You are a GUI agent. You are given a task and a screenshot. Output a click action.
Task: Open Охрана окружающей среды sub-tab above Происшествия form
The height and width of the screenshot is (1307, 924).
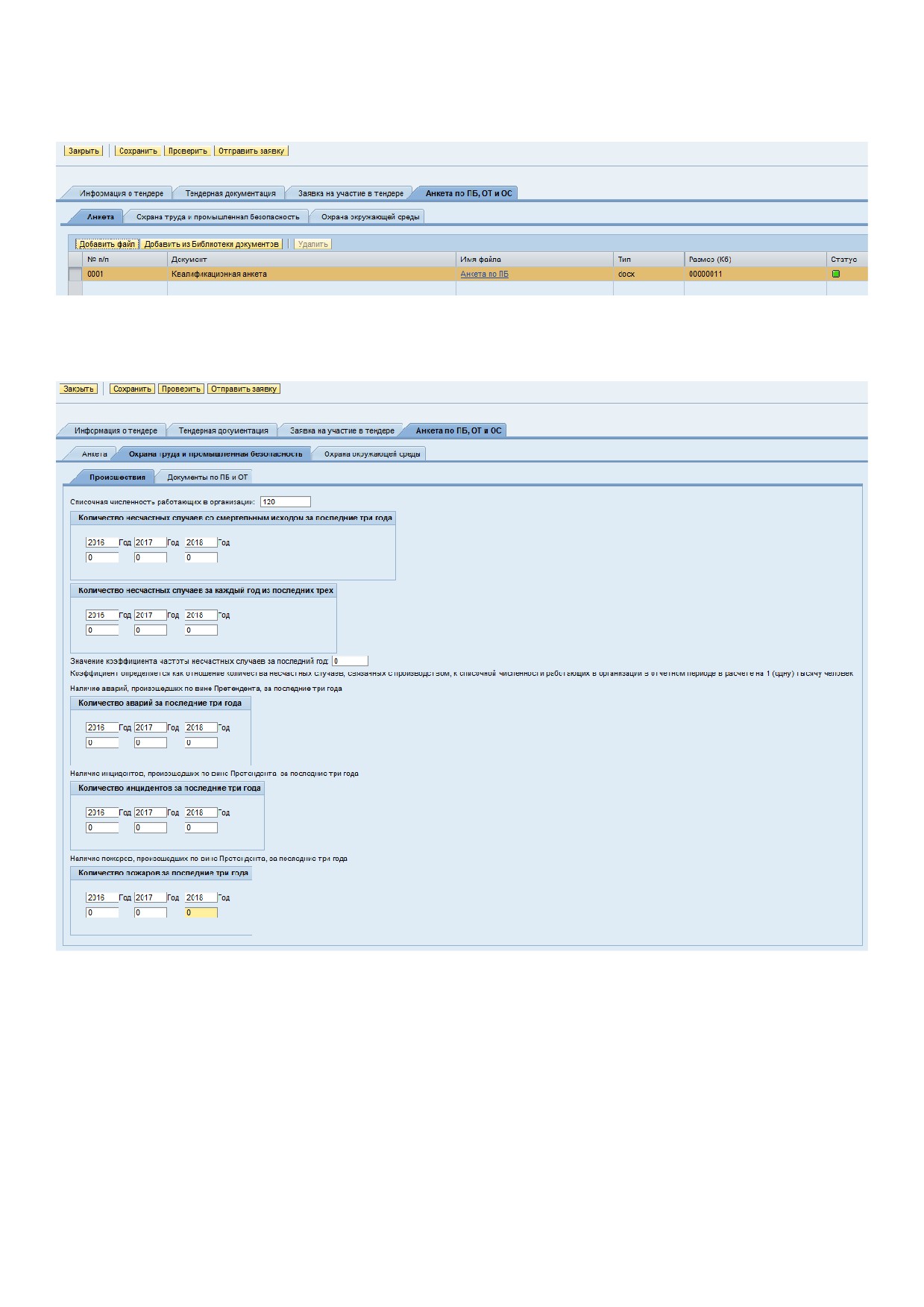click(x=371, y=454)
